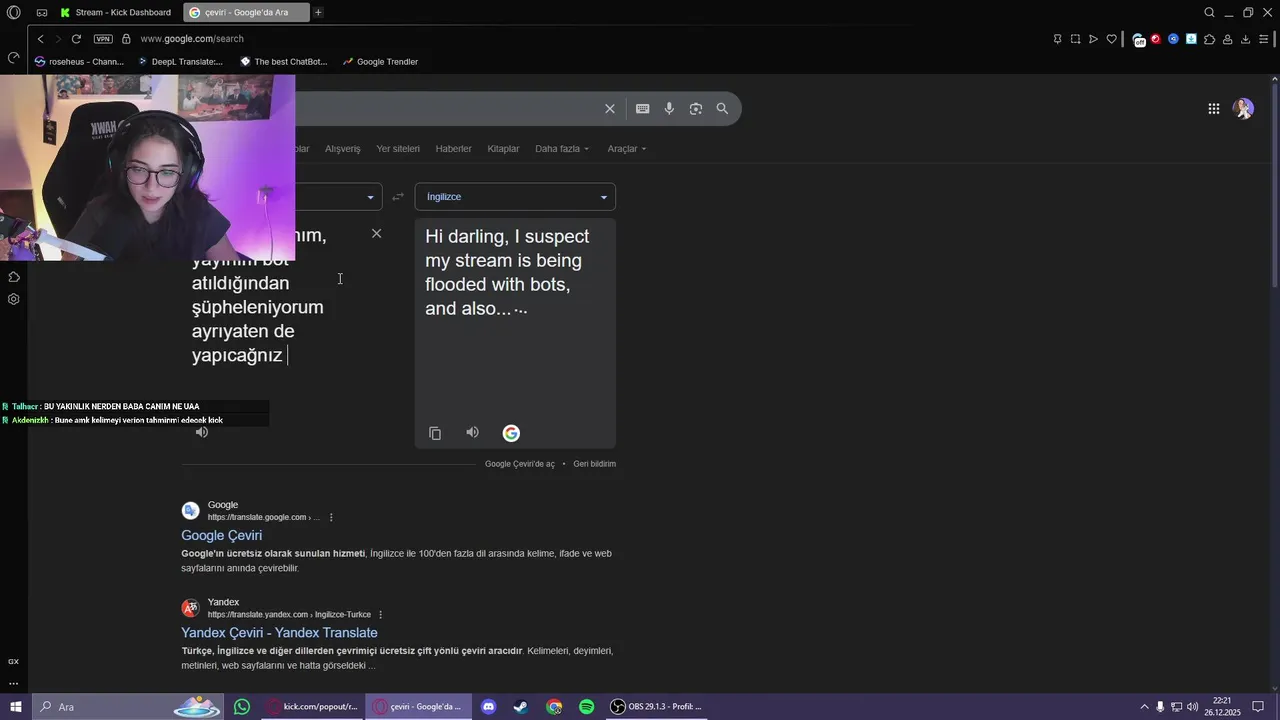Search by image with Google Lens
Image resolution: width=1280 pixels, height=720 pixels.
pos(696,109)
